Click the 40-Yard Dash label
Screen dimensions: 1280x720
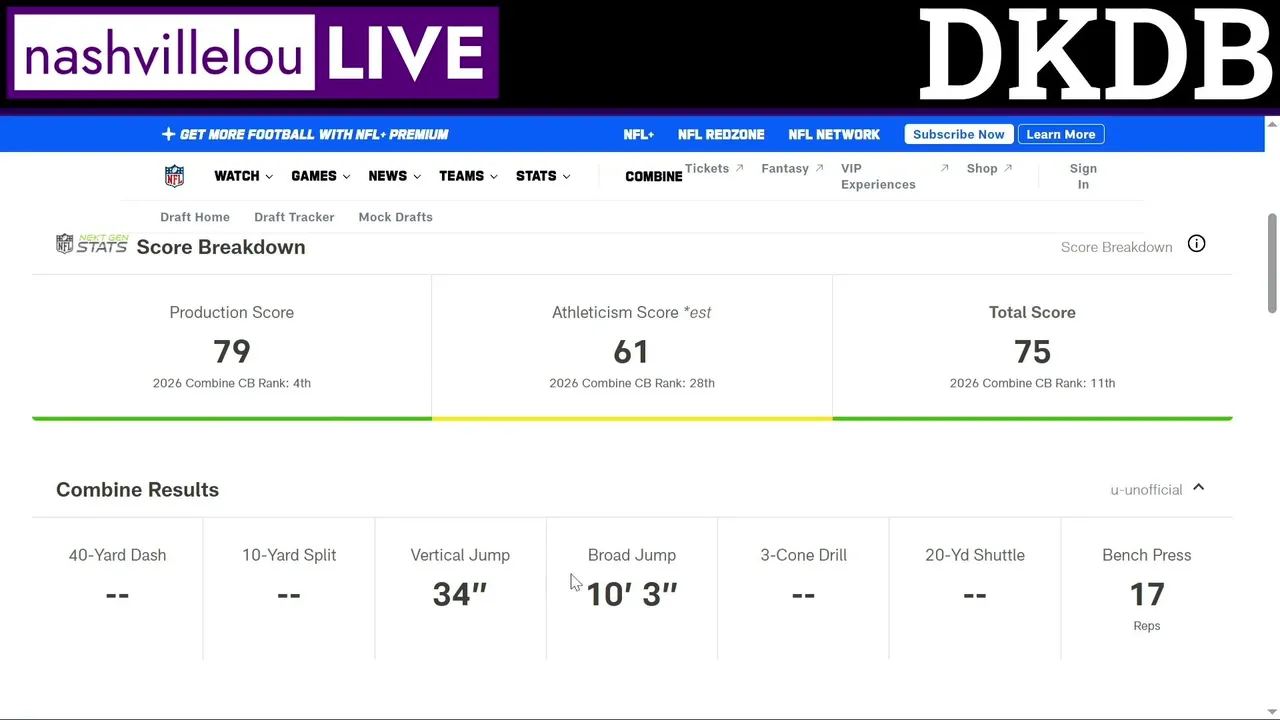coord(117,555)
